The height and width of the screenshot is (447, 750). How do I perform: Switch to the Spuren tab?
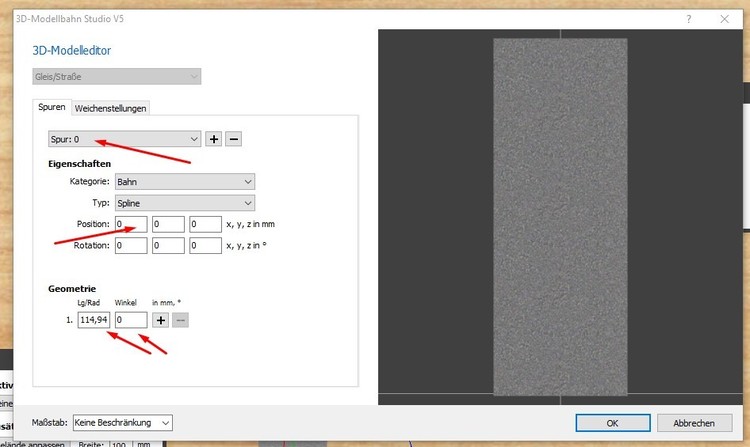coord(52,107)
